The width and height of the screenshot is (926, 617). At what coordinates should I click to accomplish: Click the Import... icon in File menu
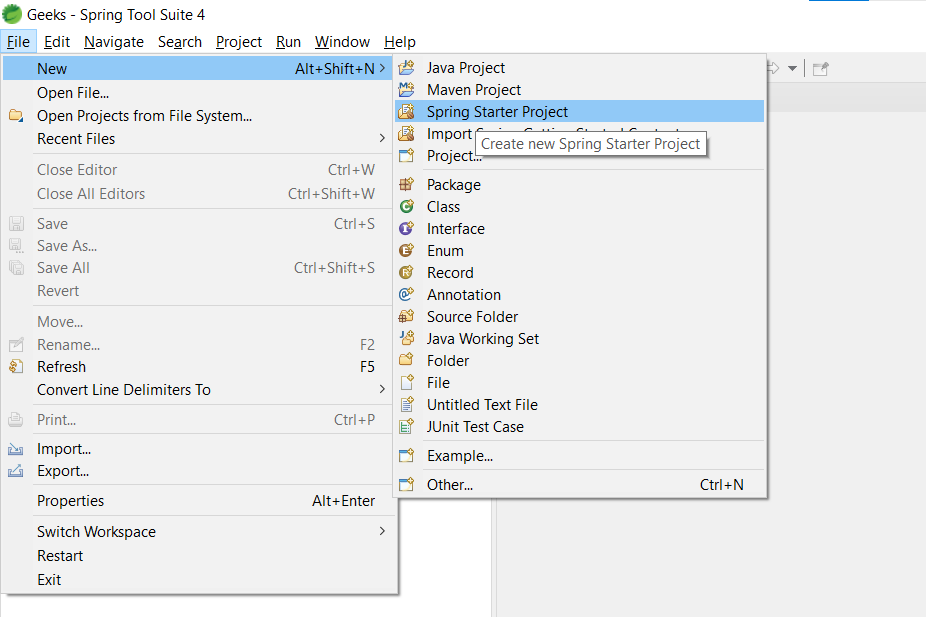(16, 449)
